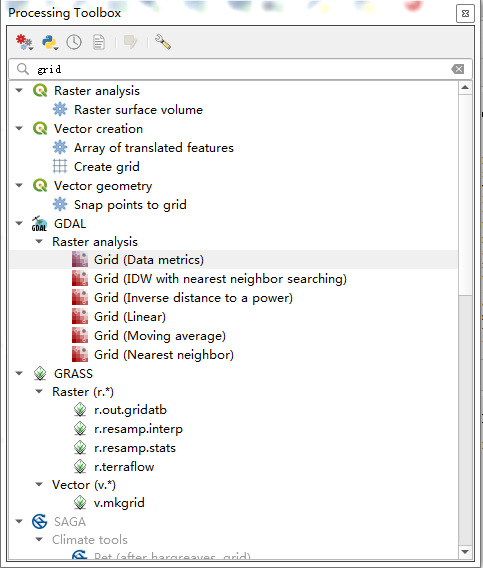
Task: Collapse the Vector (v.*) subgroup
Action: click(39, 484)
